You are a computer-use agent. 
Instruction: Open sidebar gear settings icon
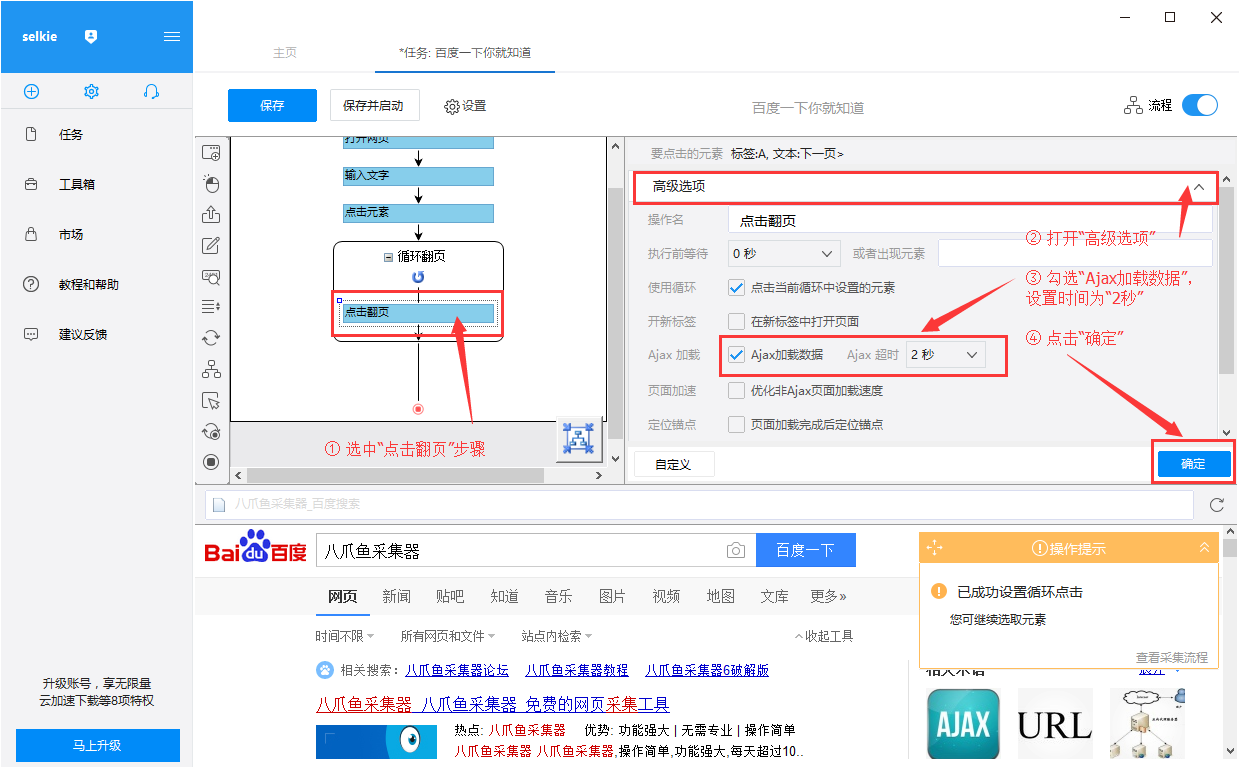91,91
